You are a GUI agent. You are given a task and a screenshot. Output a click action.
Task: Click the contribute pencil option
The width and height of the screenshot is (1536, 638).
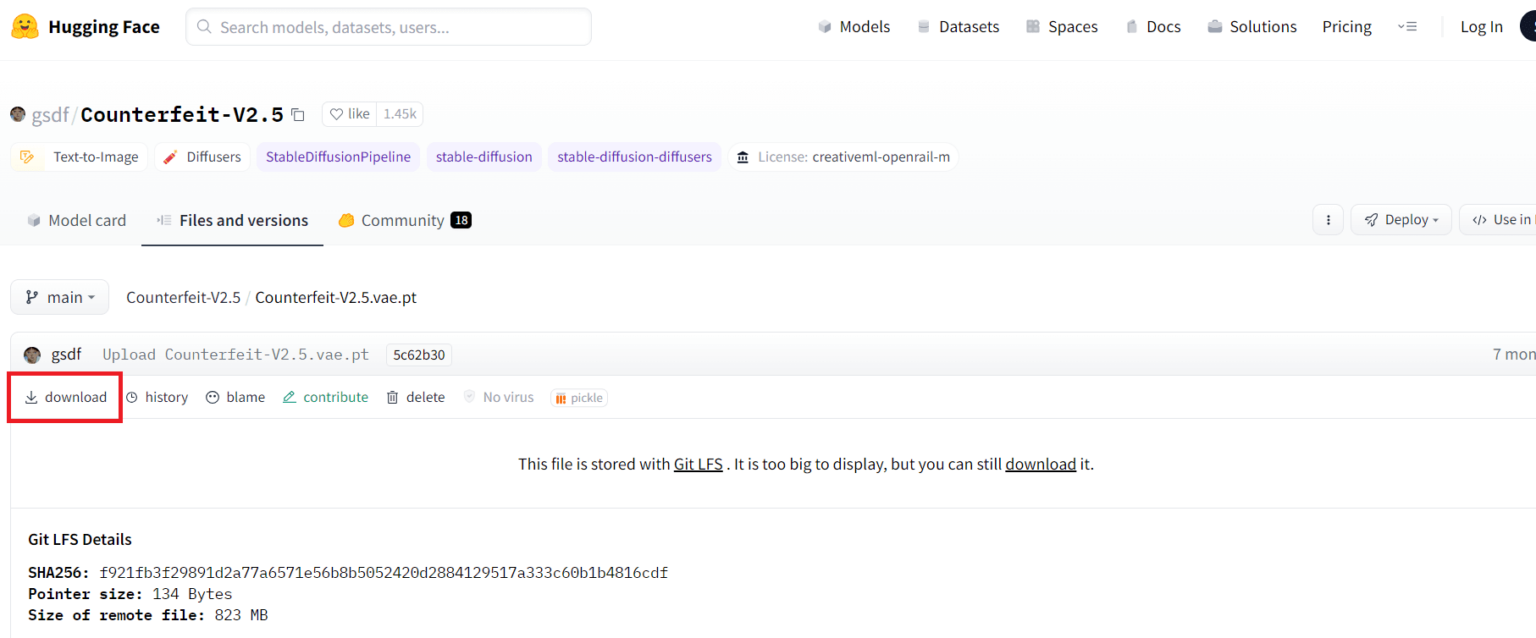click(326, 397)
